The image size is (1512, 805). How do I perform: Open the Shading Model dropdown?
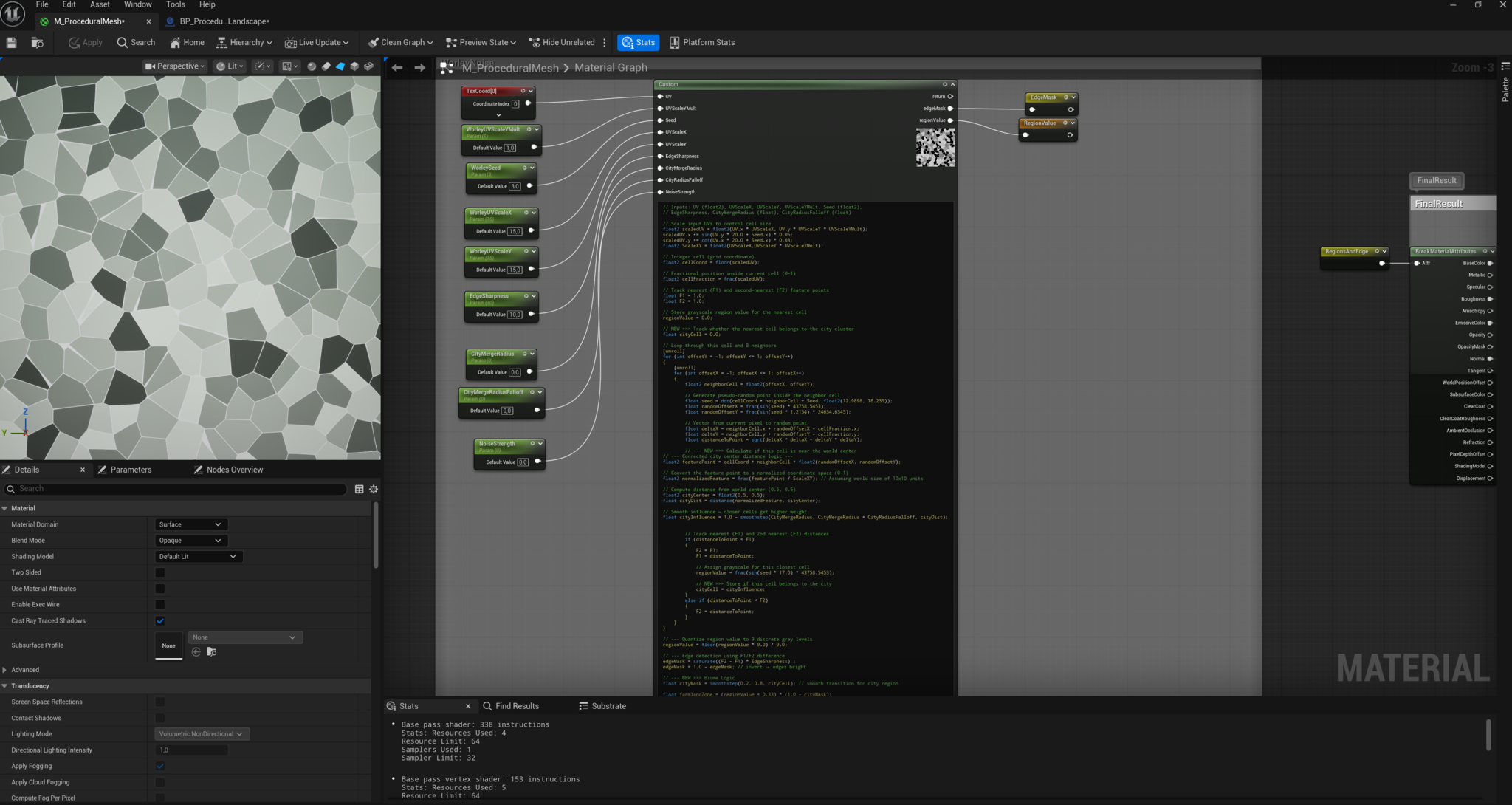tap(199, 557)
